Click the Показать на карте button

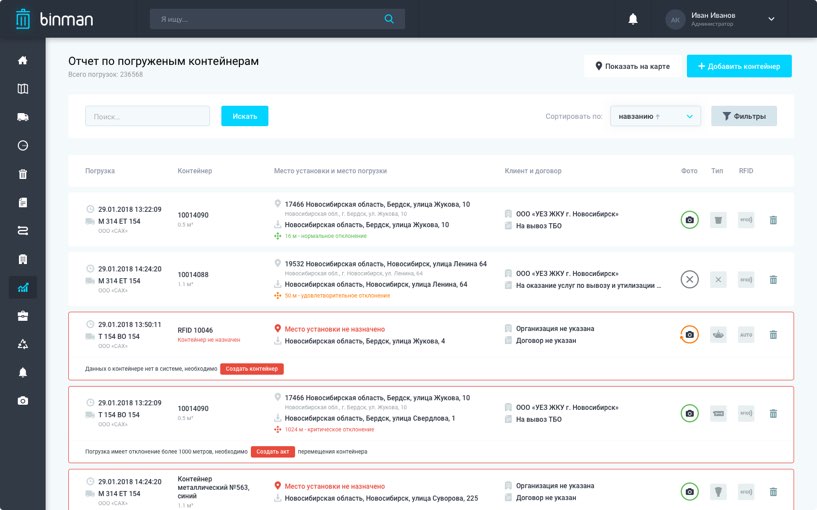click(x=634, y=66)
